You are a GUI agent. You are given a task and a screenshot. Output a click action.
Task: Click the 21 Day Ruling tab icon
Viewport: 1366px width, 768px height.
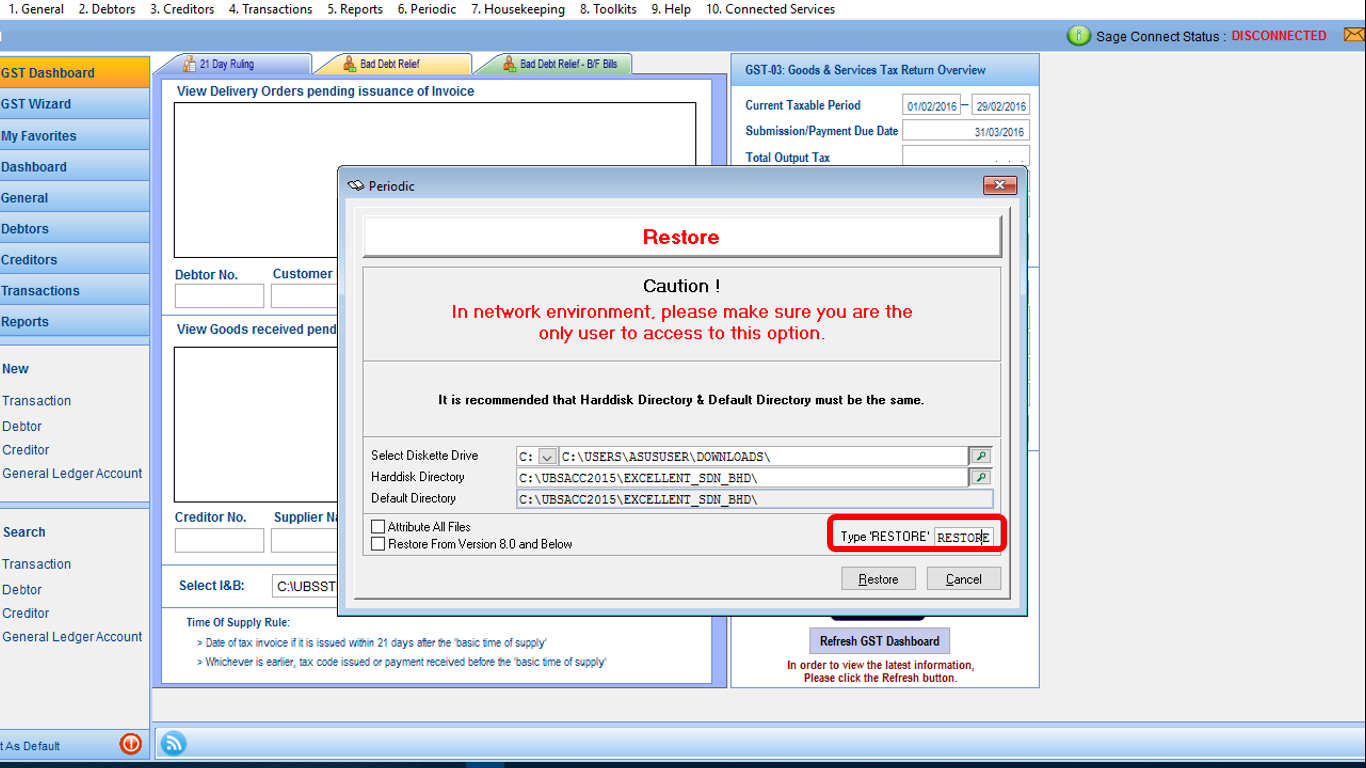(x=189, y=64)
